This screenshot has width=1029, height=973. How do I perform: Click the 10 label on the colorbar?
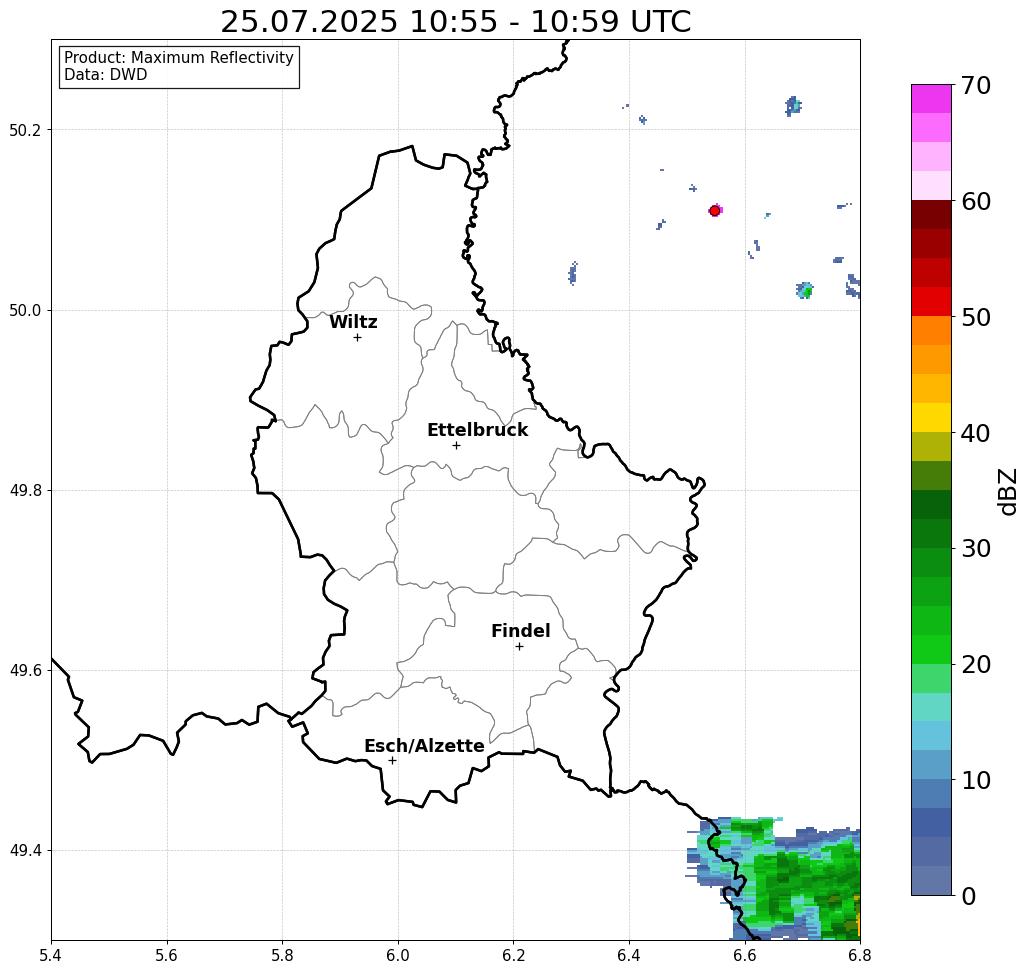click(x=975, y=780)
